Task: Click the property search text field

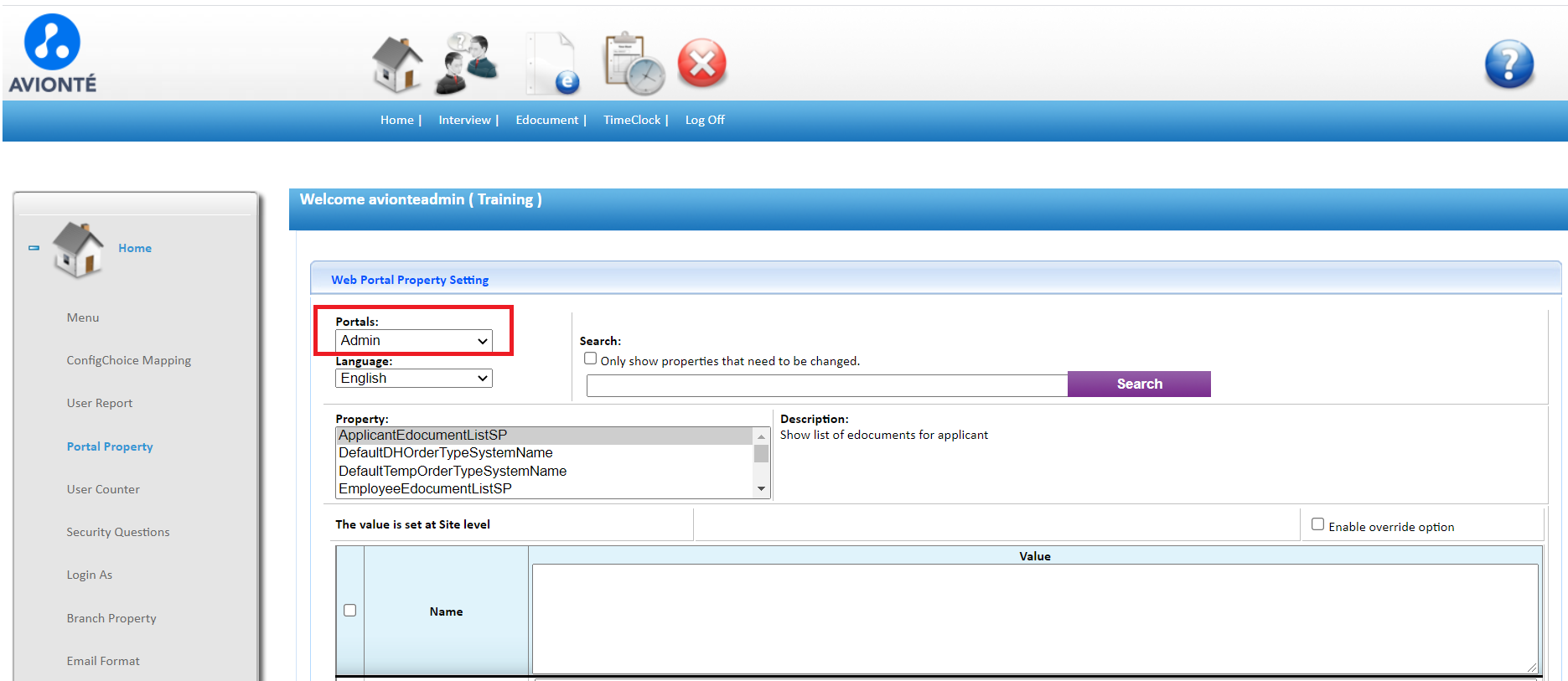Action: (827, 385)
